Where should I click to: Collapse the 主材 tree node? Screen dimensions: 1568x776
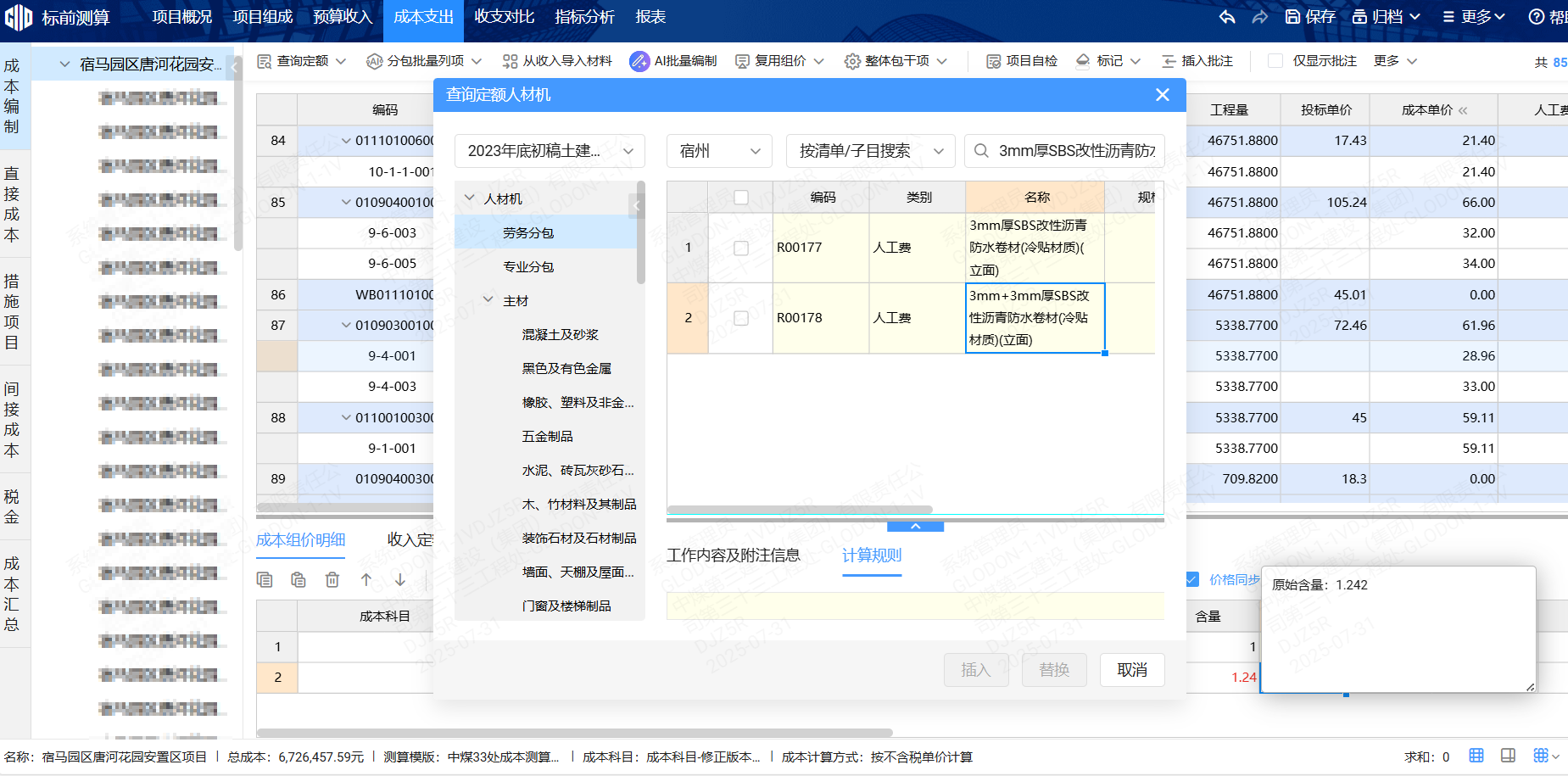click(488, 300)
